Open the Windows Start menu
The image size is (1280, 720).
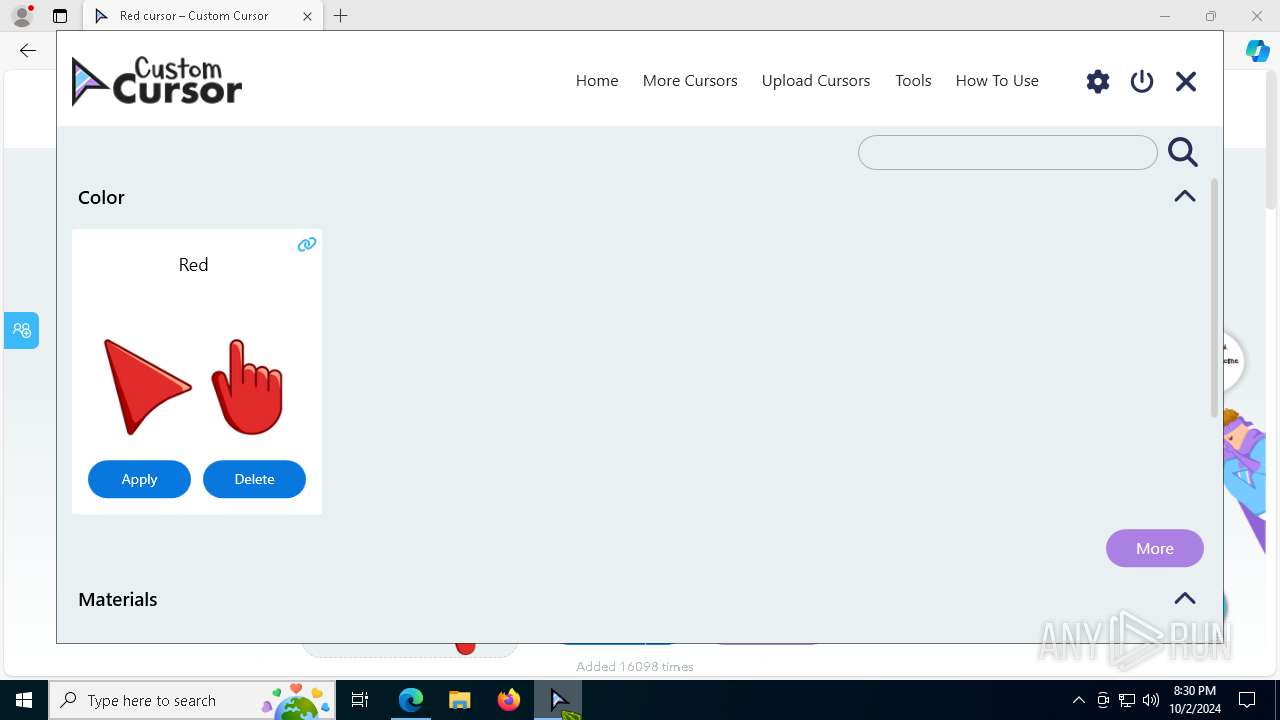pyautogui.click(x=24, y=700)
